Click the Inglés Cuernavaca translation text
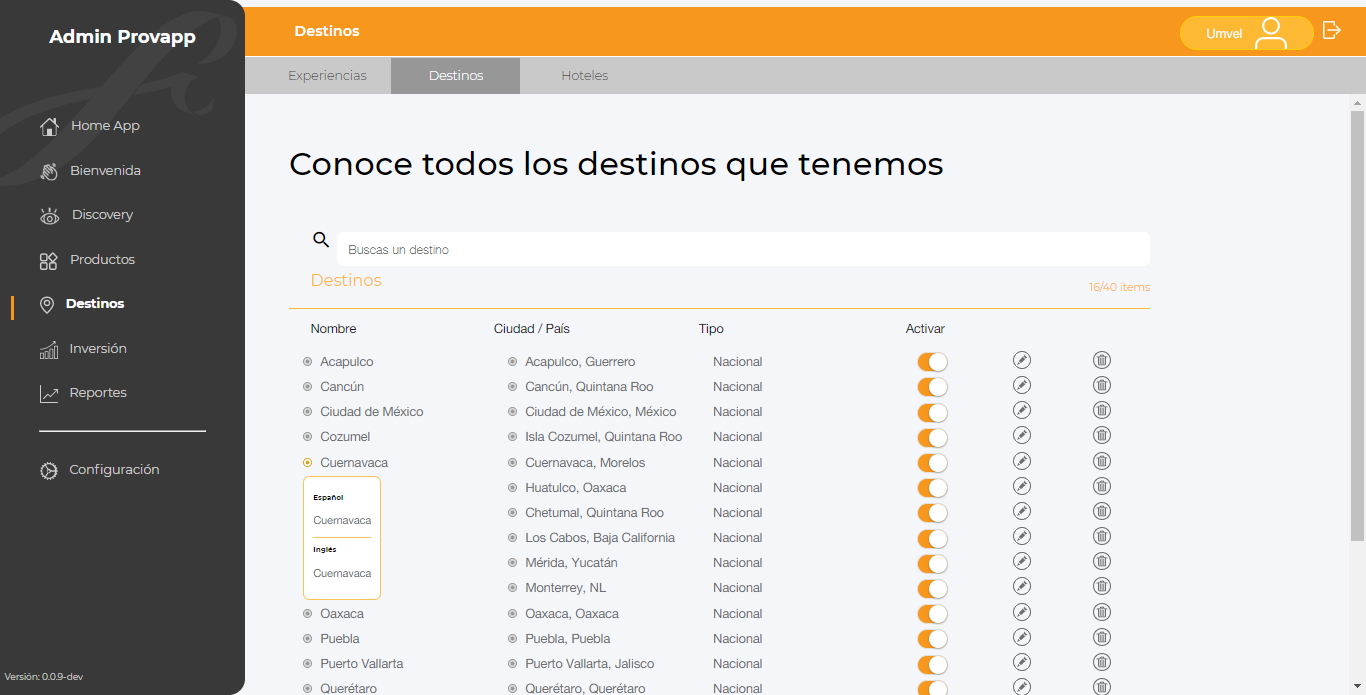 [x=342, y=574]
